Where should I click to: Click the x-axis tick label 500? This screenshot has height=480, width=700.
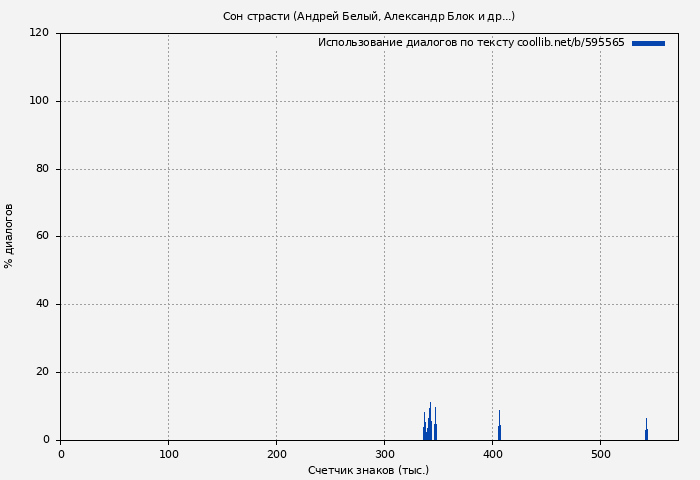[x=600, y=454]
